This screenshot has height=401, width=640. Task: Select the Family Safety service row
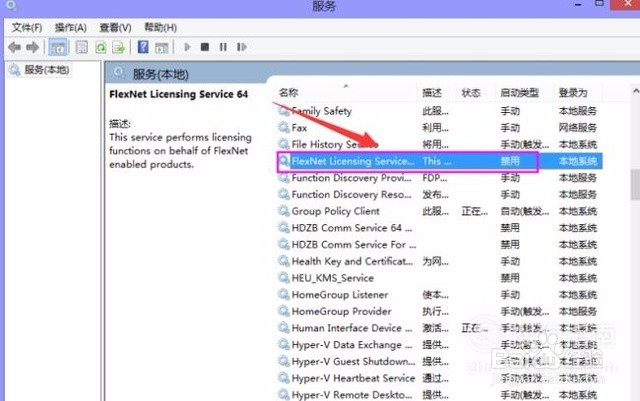[438, 111]
